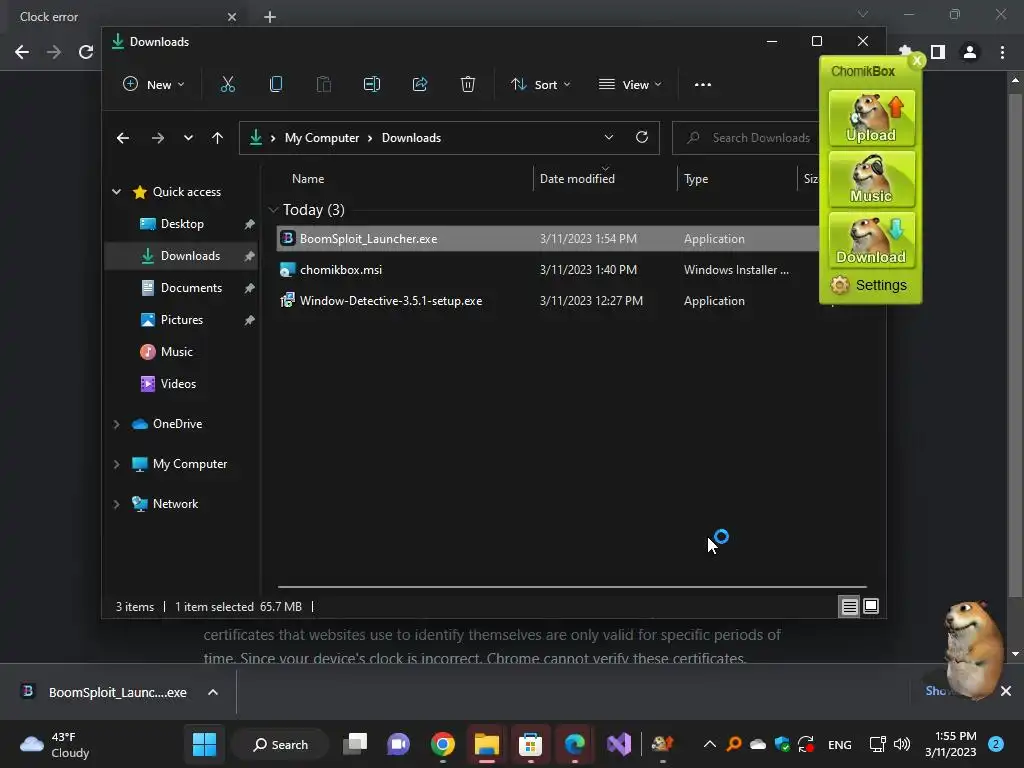Click the Delete trash can icon

pyautogui.click(x=468, y=84)
